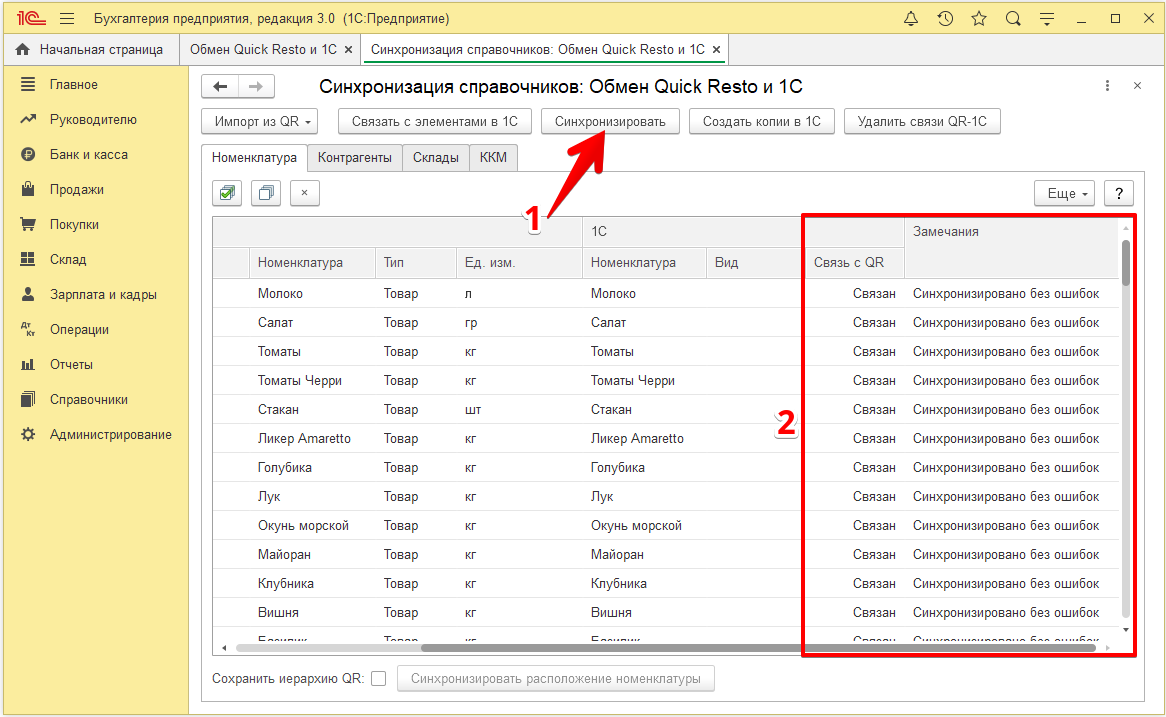Screen dimensions: 1166x717
Task: Go to Начальная страница home tab
Action: [x=90, y=50]
